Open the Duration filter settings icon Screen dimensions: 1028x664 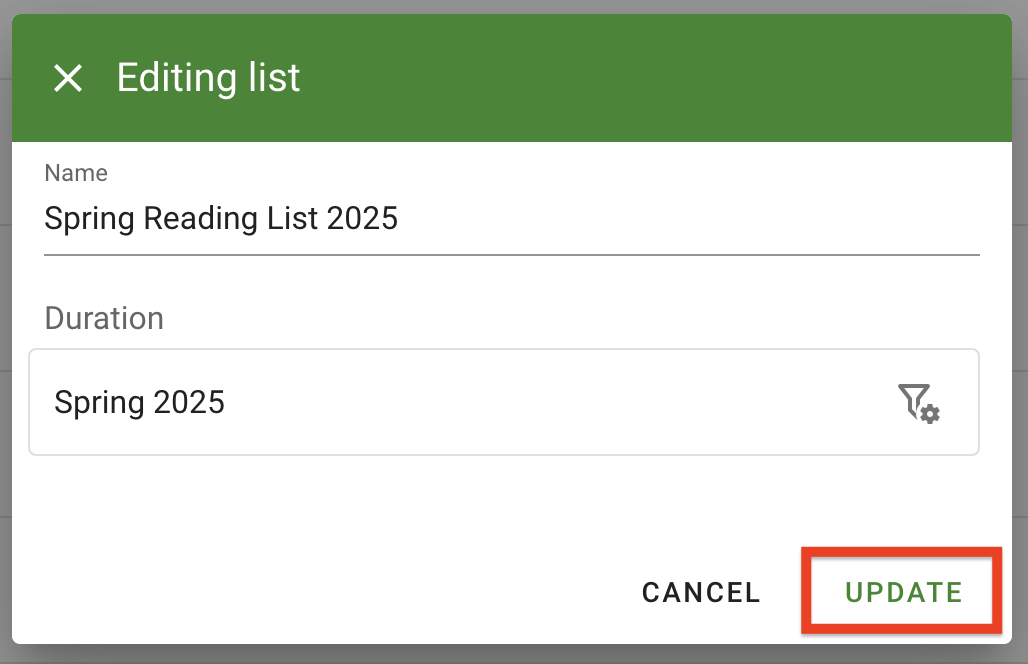pyautogui.click(x=918, y=402)
